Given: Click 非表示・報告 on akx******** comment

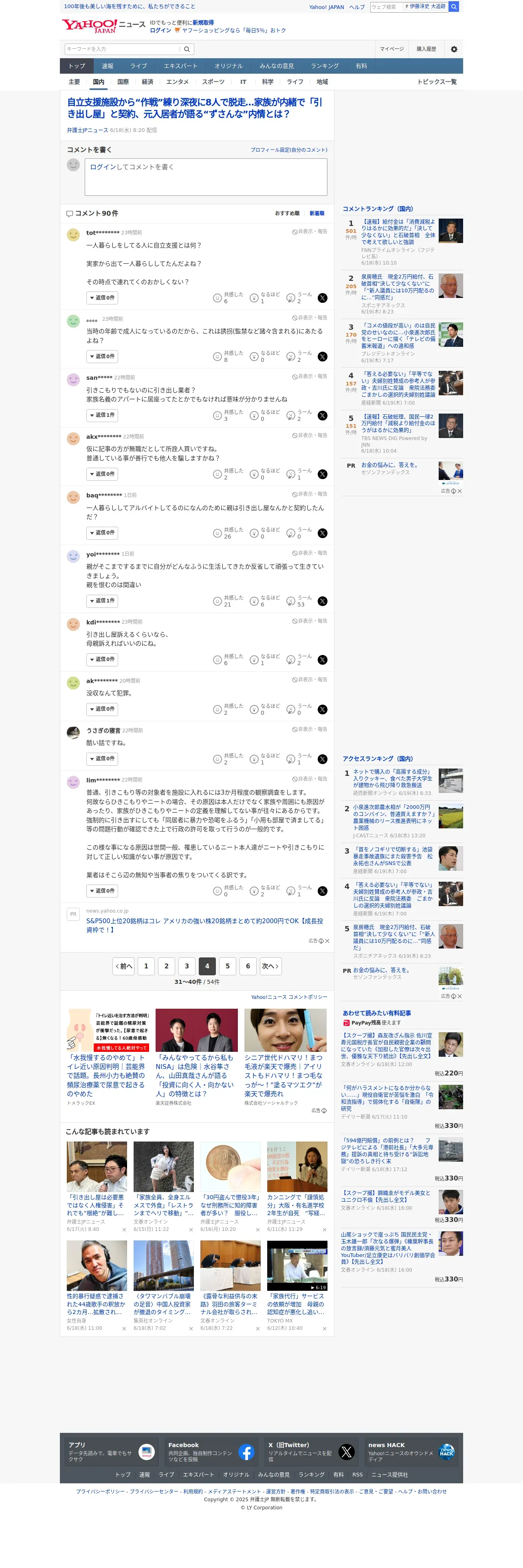Looking at the screenshot, I should [309, 436].
